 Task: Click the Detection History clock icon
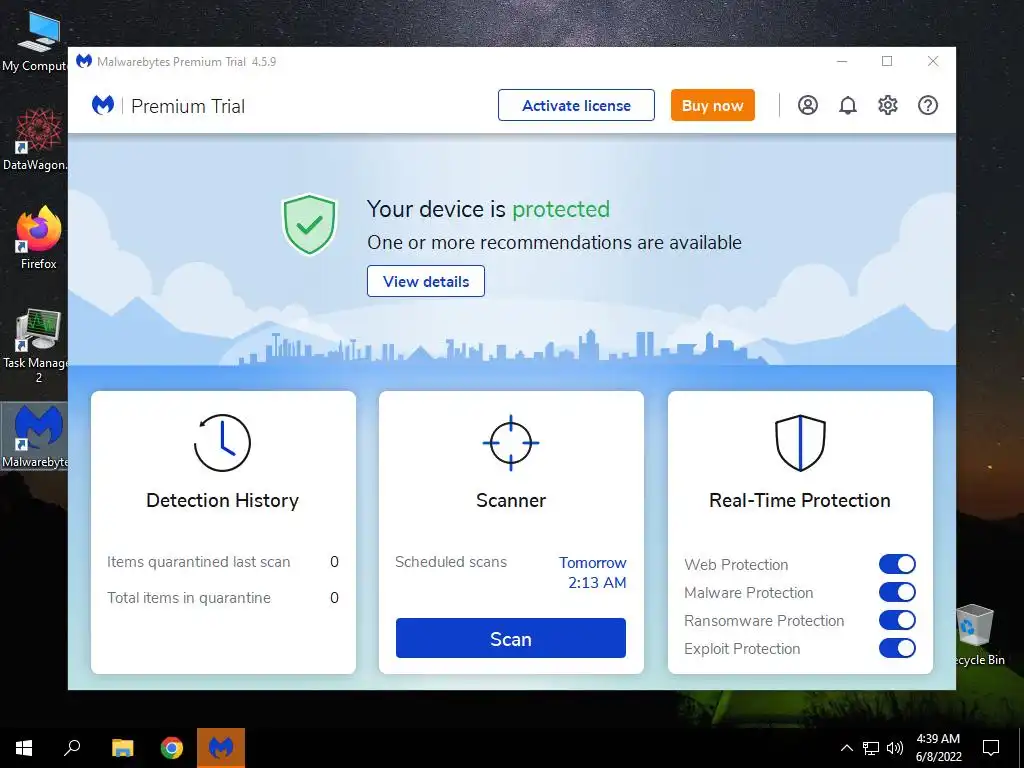[222, 443]
